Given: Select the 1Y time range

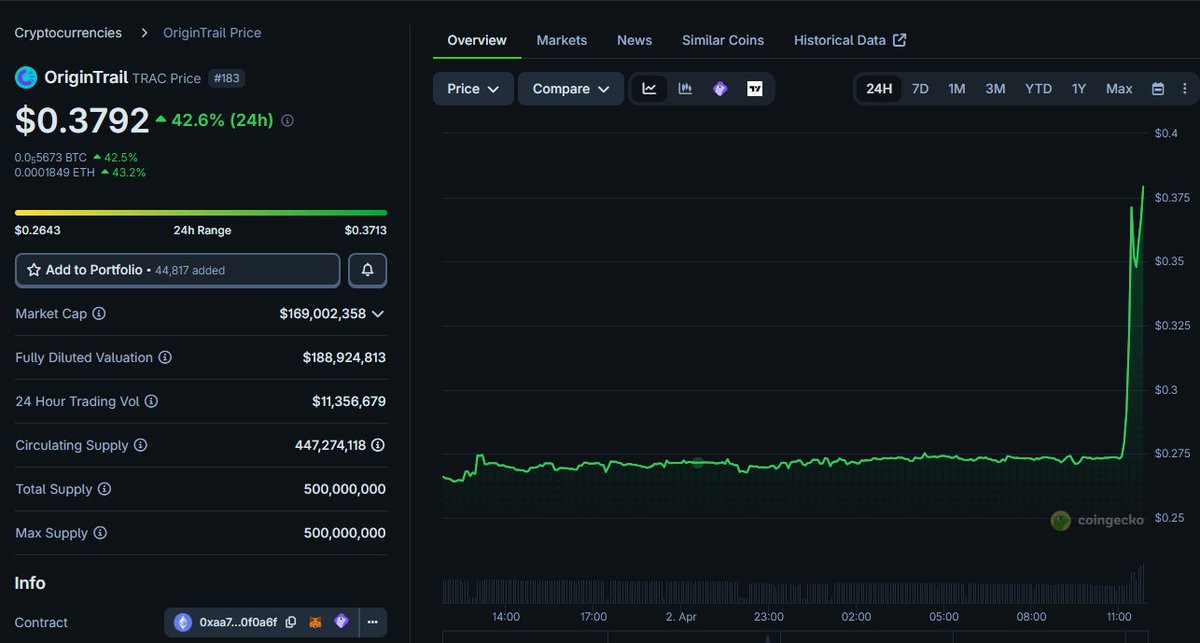Looking at the screenshot, I should click(x=1079, y=89).
